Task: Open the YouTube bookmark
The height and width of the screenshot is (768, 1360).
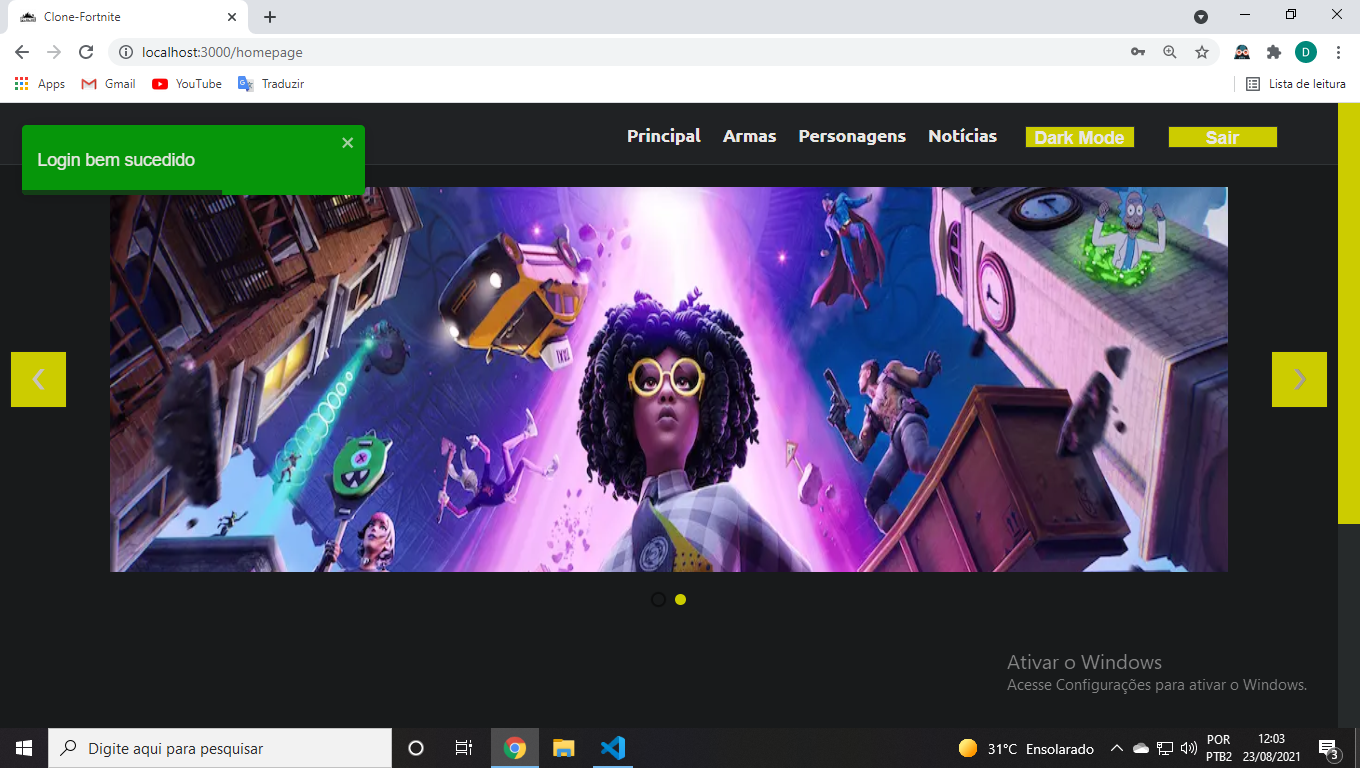Action: [x=187, y=84]
